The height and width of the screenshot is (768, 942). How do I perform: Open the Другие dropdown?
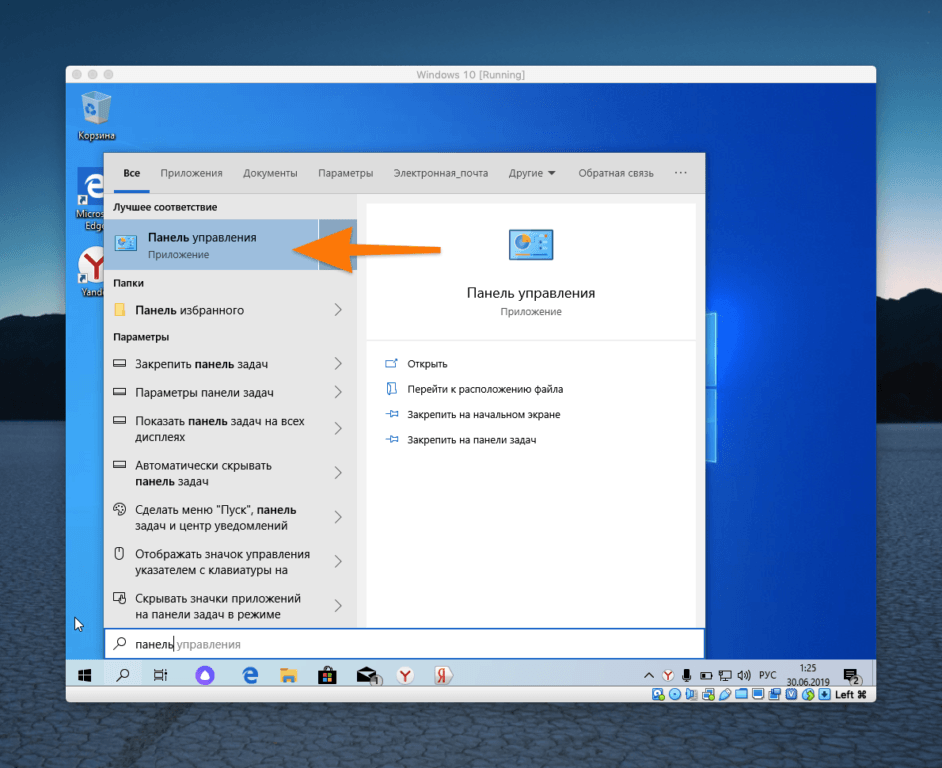[532, 173]
